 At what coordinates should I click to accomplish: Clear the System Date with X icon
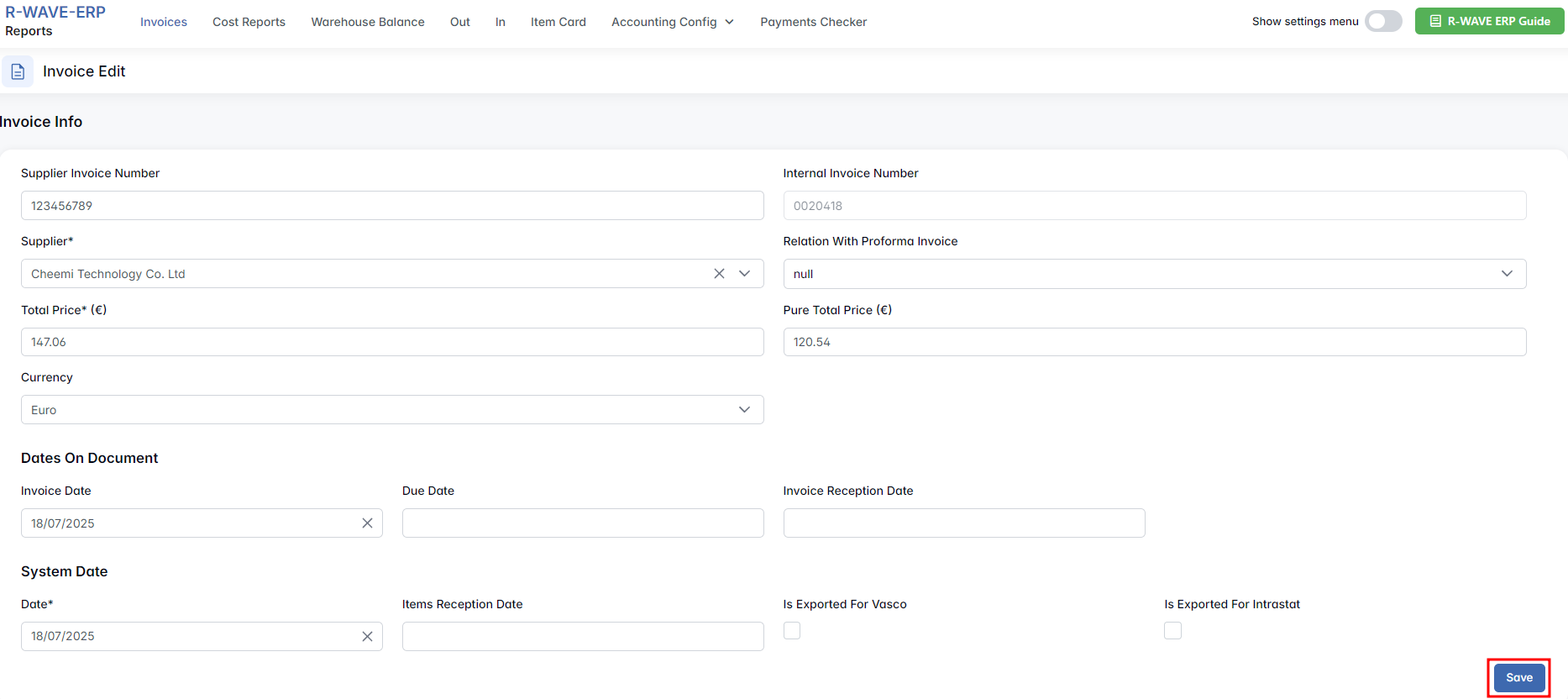click(x=367, y=637)
